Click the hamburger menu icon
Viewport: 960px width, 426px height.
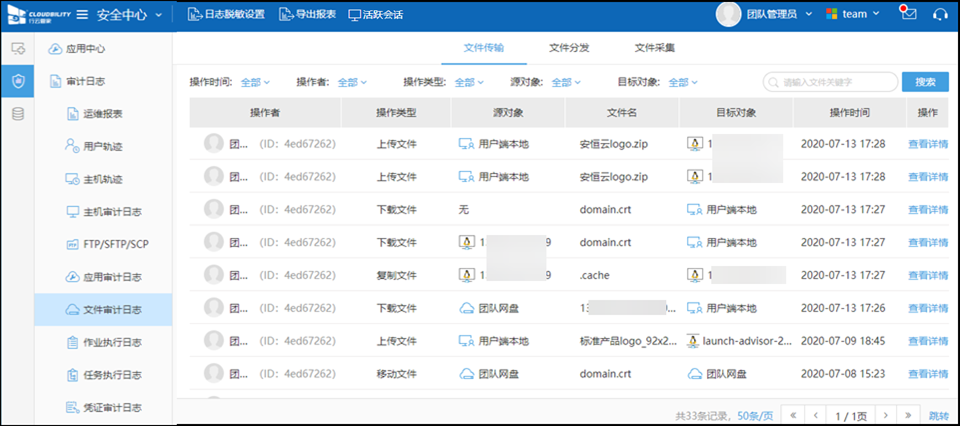pos(82,14)
